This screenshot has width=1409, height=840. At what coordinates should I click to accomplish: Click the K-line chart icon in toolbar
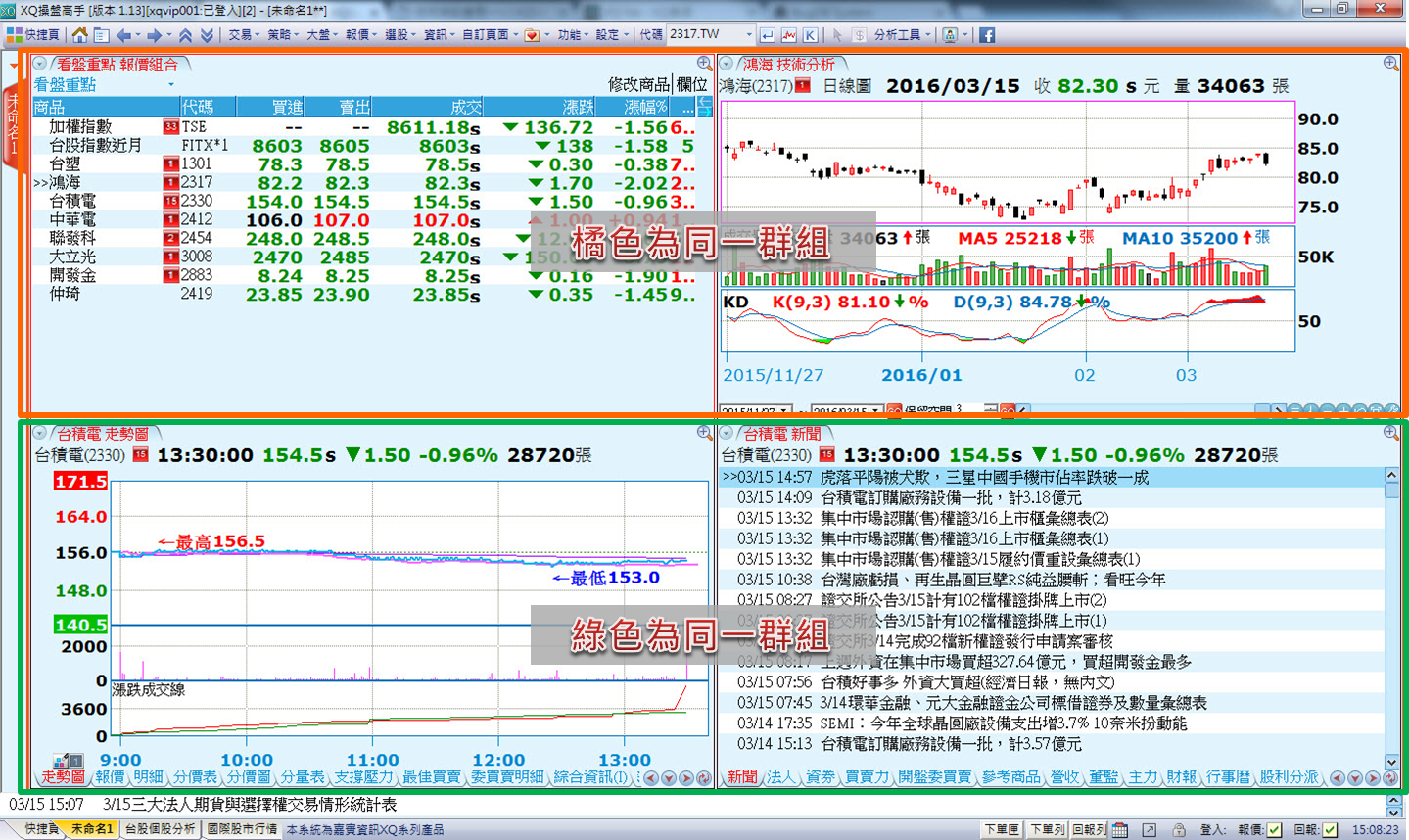pos(811,35)
